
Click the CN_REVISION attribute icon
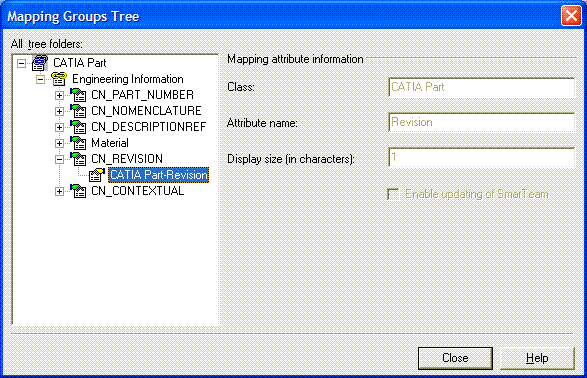[78, 159]
